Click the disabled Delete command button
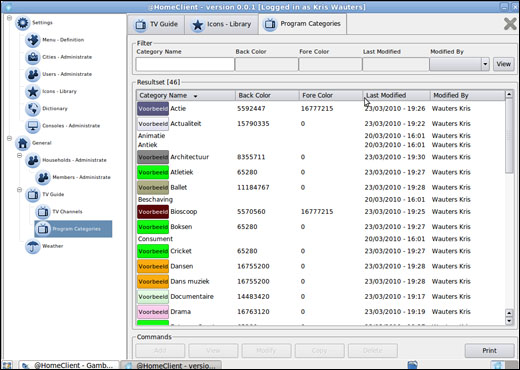Screen dimensions: 520x370 (373, 351)
